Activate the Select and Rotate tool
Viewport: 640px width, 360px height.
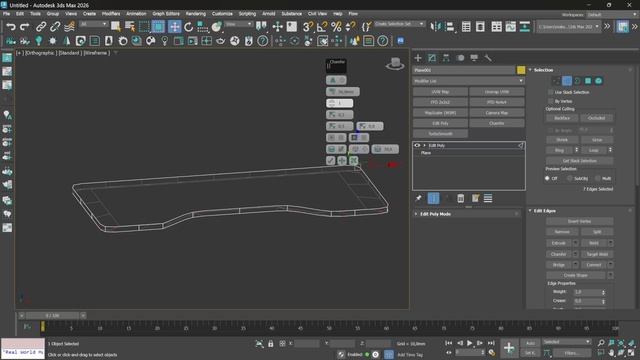point(188,27)
